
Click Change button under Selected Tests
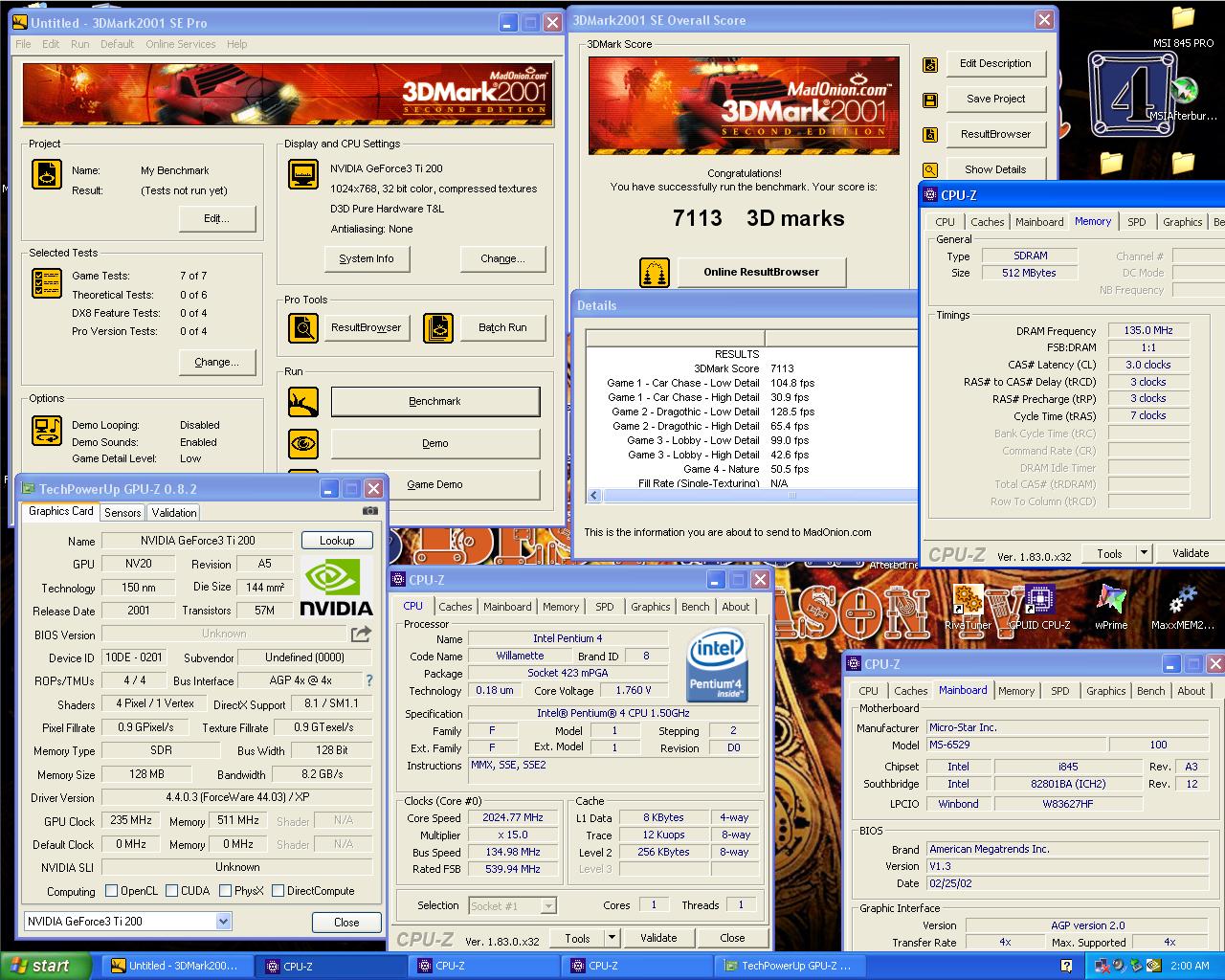[217, 363]
